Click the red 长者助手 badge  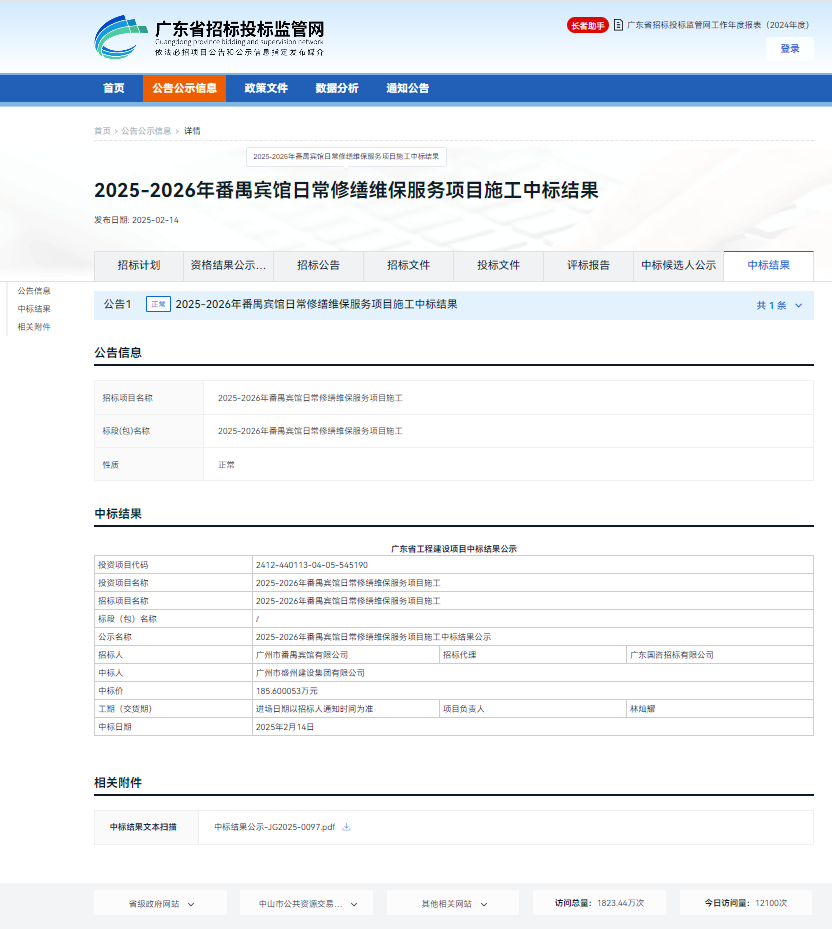tap(587, 25)
